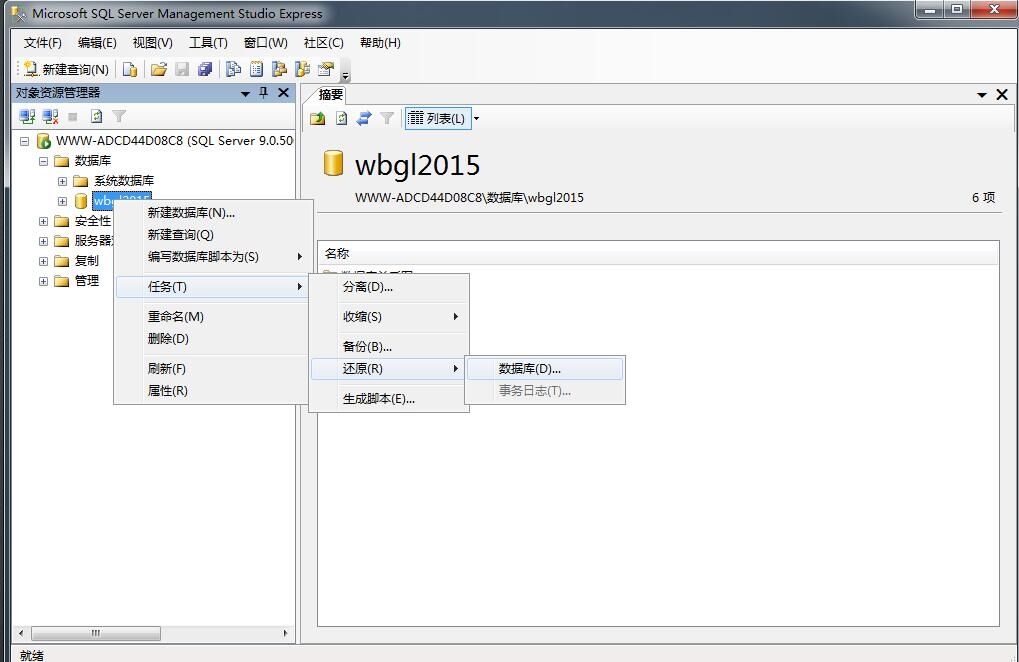The width and height of the screenshot is (1019, 662).
Task: Open the 编辑(E) menu
Action: point(97,43)
